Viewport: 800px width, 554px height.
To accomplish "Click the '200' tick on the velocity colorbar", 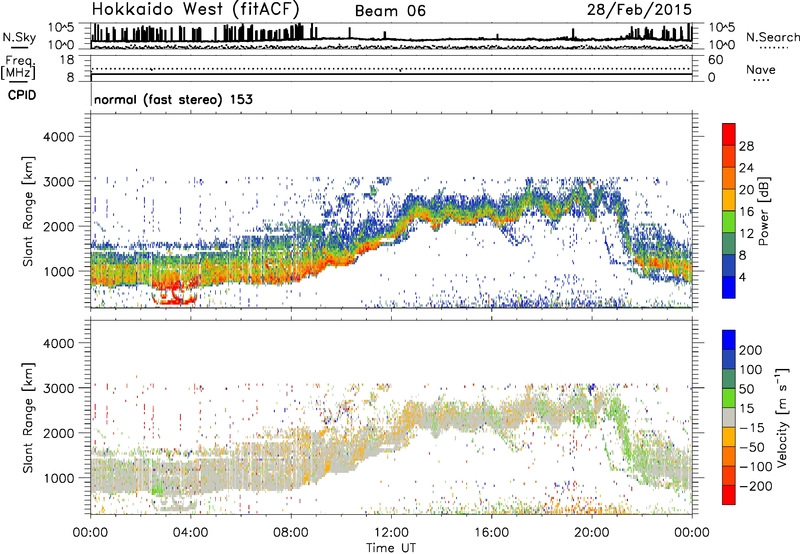I will point(751,350).
